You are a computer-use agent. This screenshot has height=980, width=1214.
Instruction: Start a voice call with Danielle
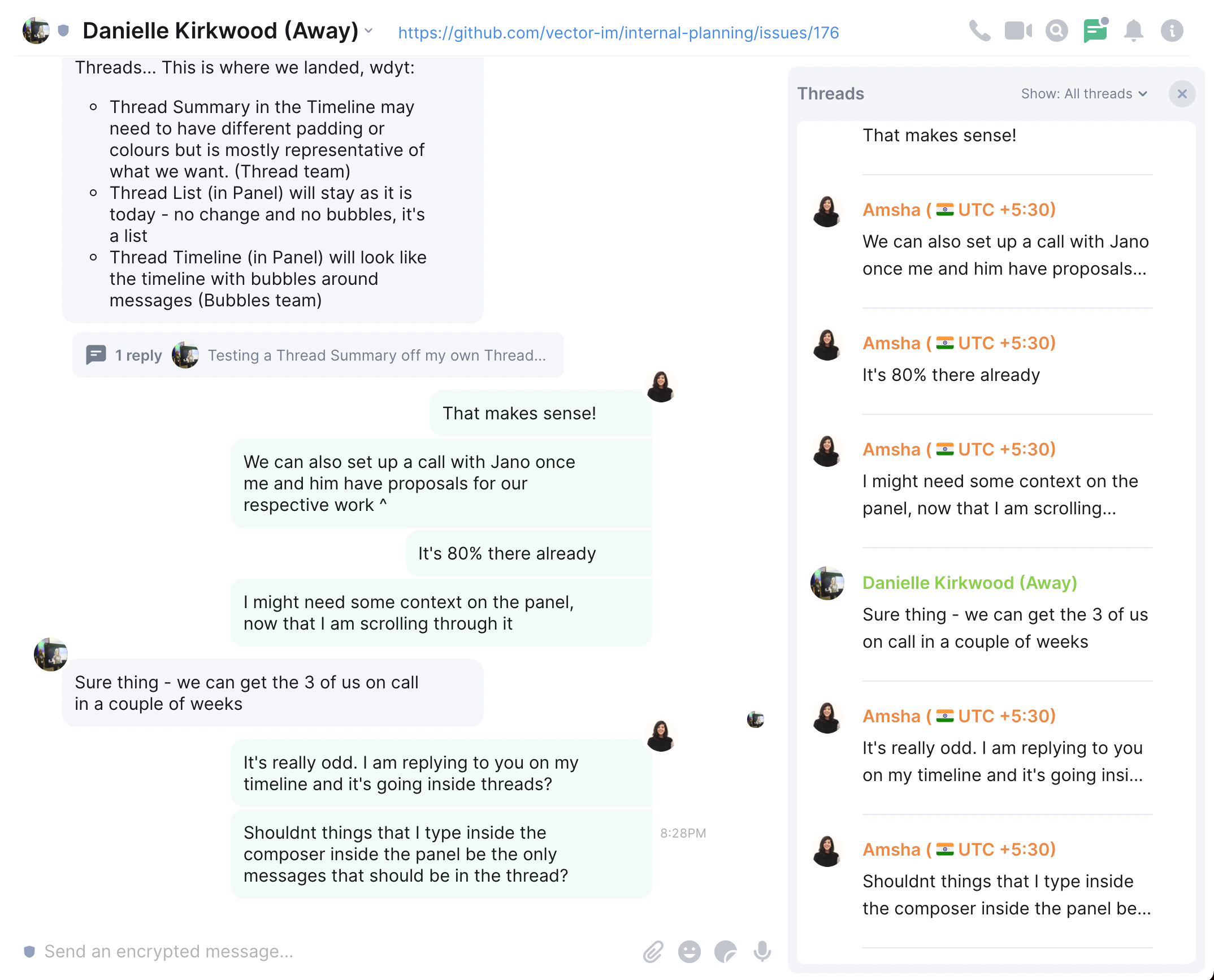pyautogui.click(x=981, y=31)
